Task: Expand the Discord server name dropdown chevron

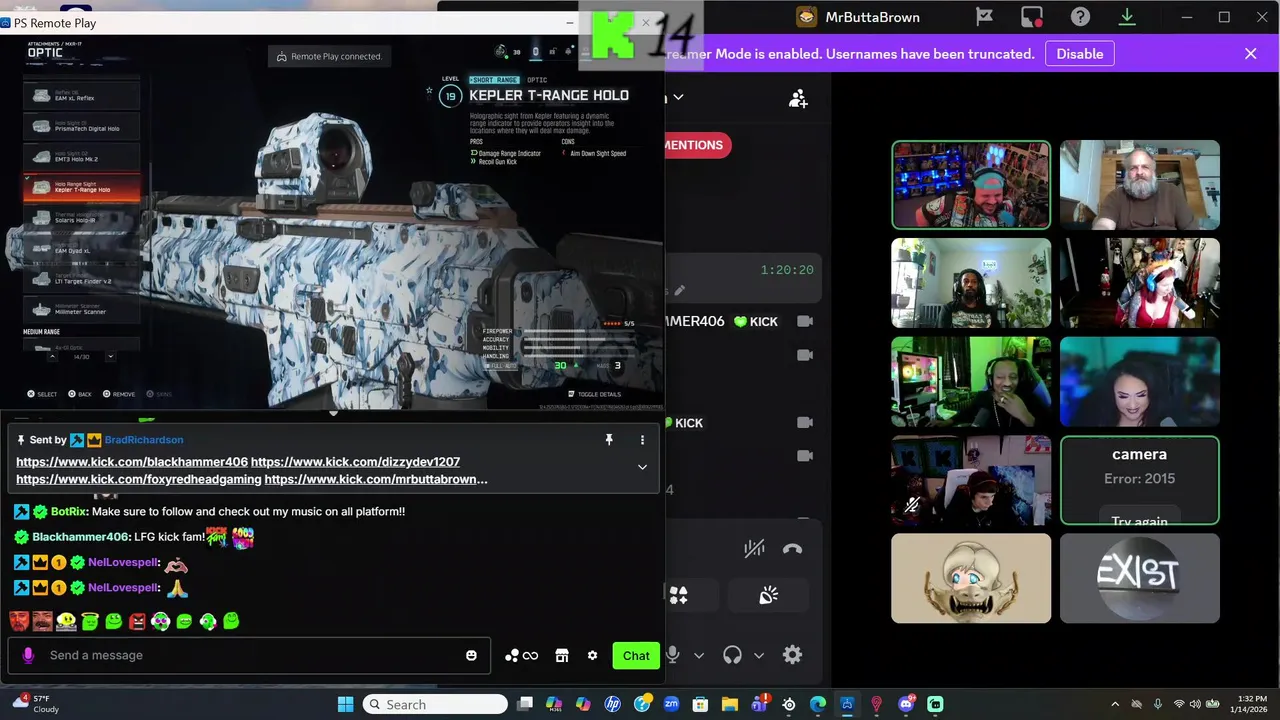Action: [678, 97]
